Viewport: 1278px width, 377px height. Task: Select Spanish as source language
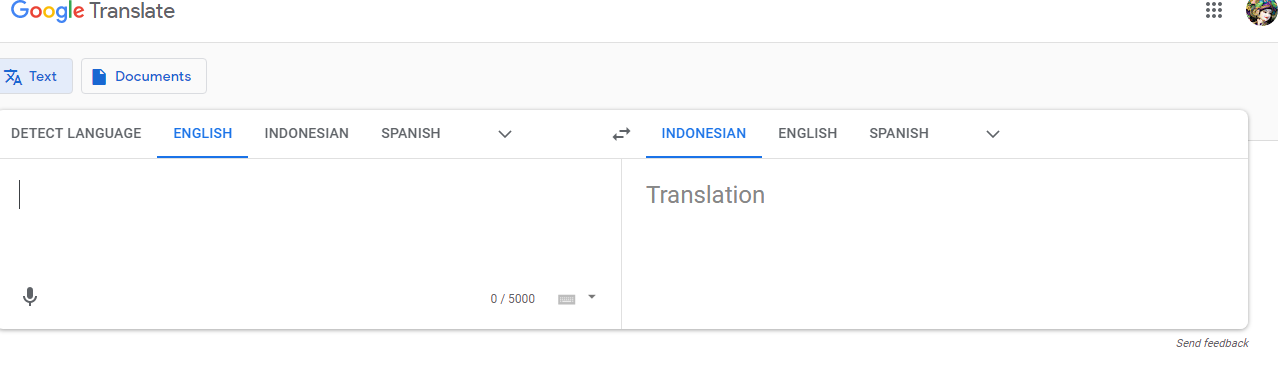410,133
